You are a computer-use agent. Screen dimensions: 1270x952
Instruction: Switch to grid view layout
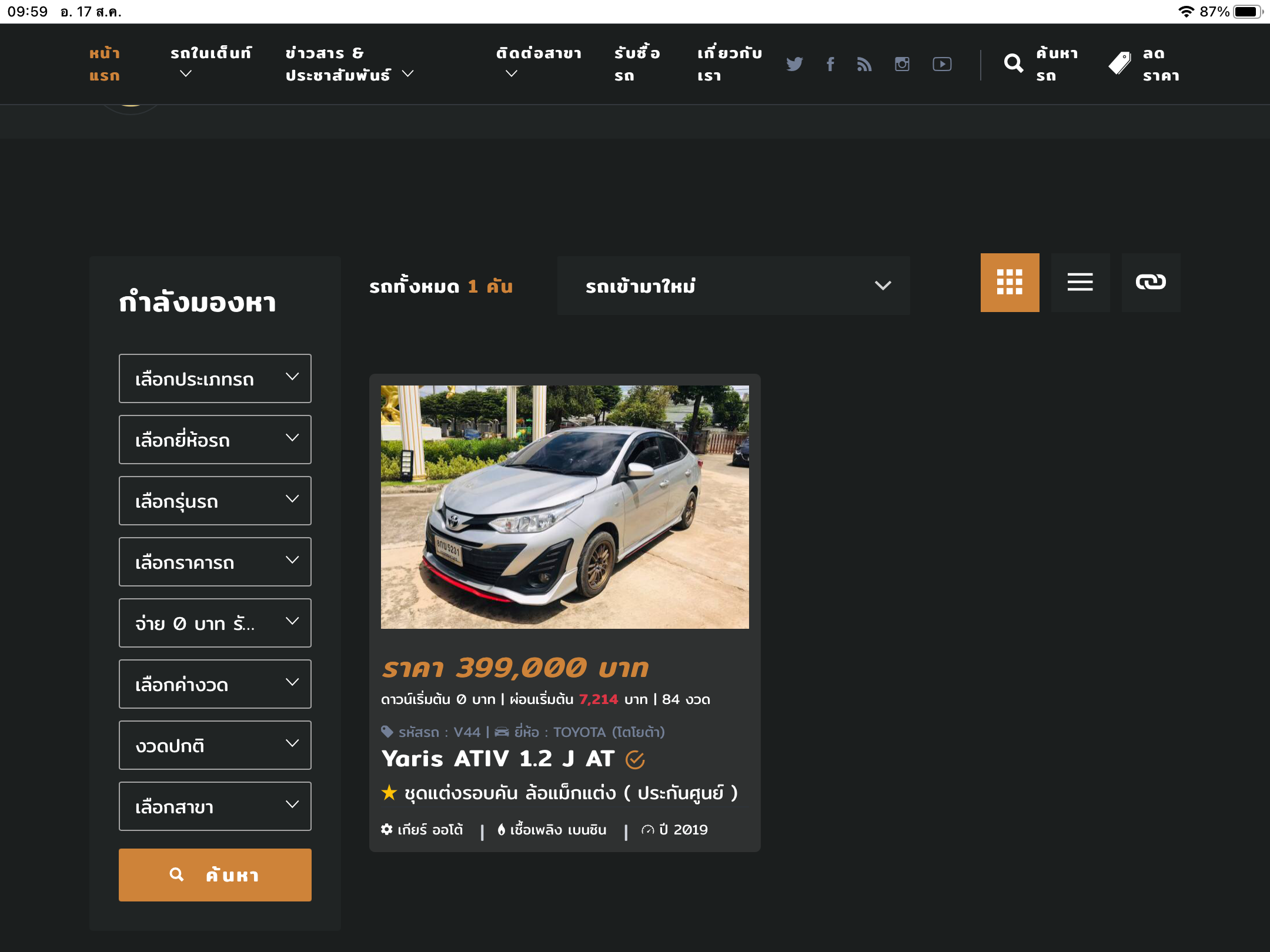pos(1010,283)
